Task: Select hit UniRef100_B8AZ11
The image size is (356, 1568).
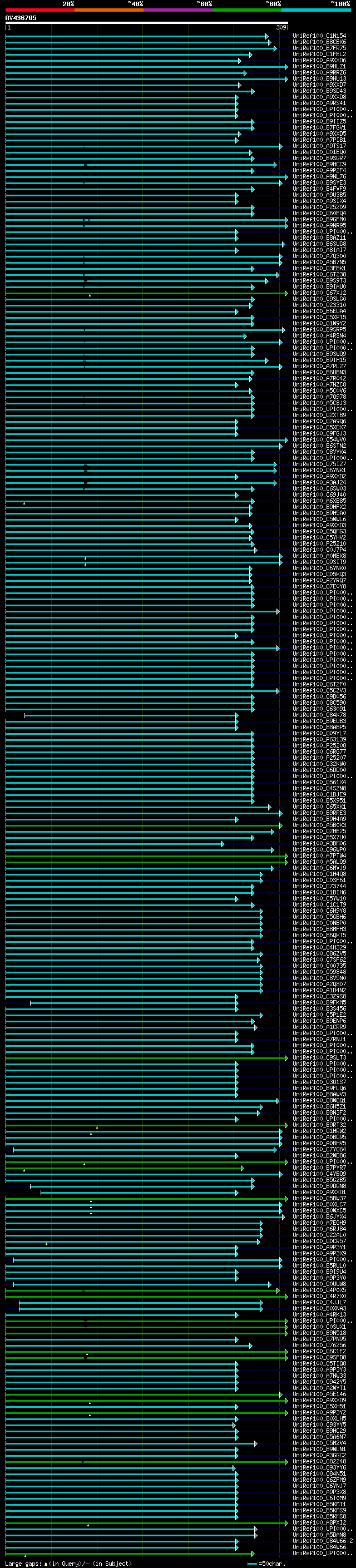Action: (319, 238)
